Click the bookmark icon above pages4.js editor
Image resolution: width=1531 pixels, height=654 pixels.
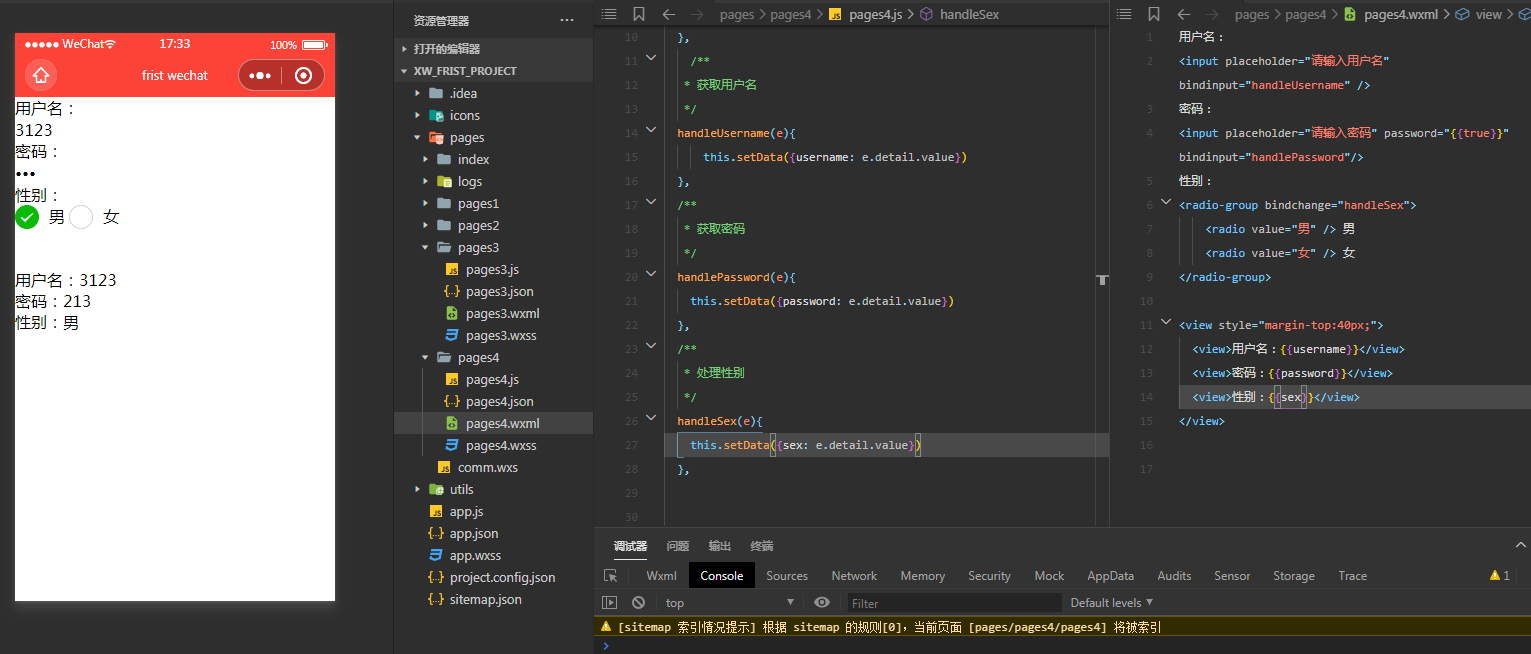(639, 14)
